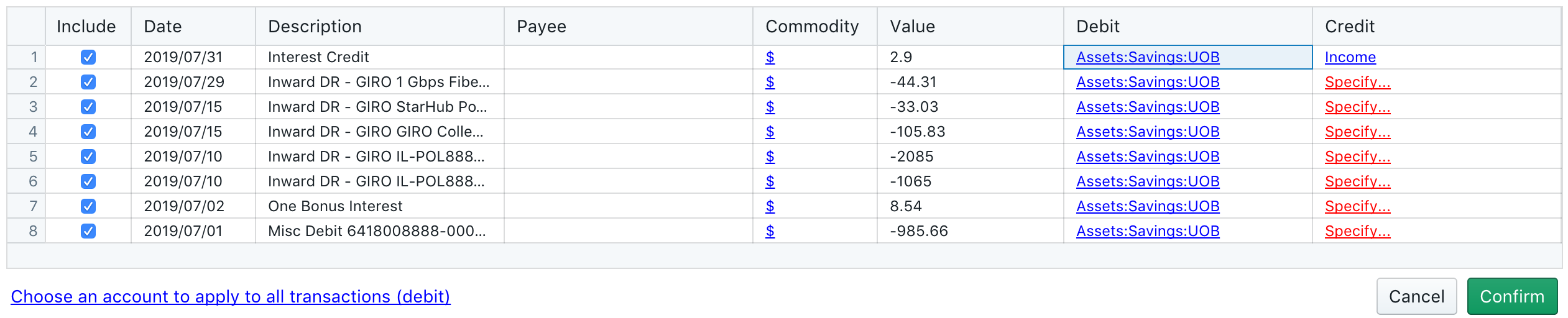1568x318 pixels.
Task: Open Assets:Savings:UOB debit link in row 4
Action: pyautogui.click(x=1147, y=132)
